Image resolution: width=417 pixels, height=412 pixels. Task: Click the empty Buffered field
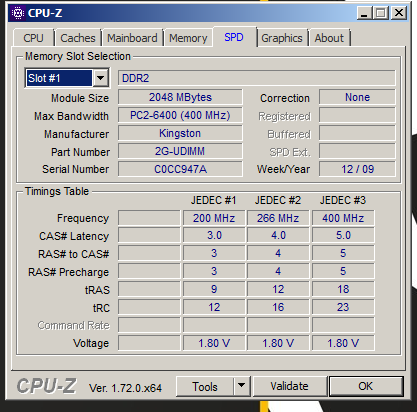357,133
